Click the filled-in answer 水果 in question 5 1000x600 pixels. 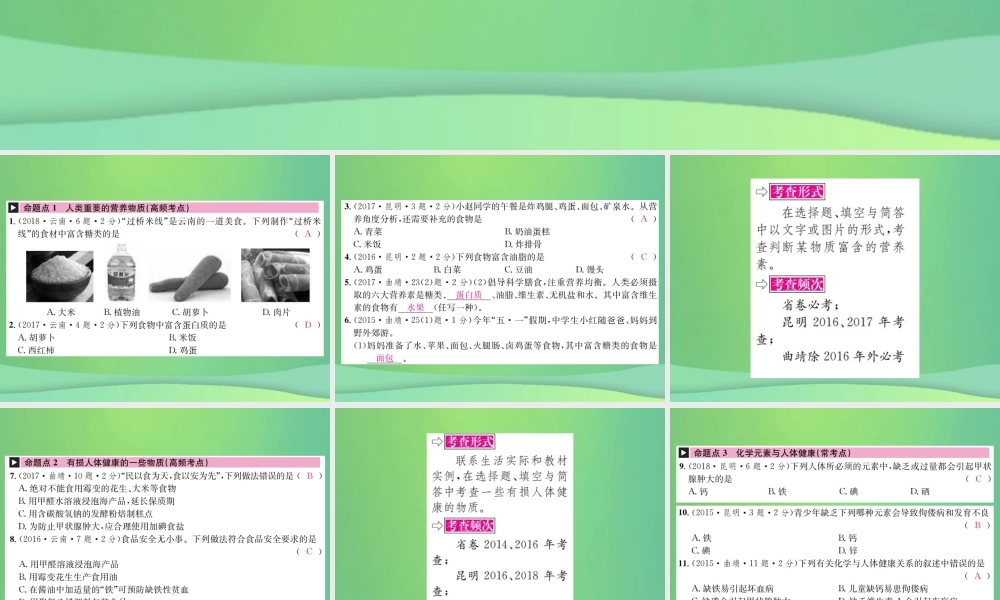tap(416, 307)
